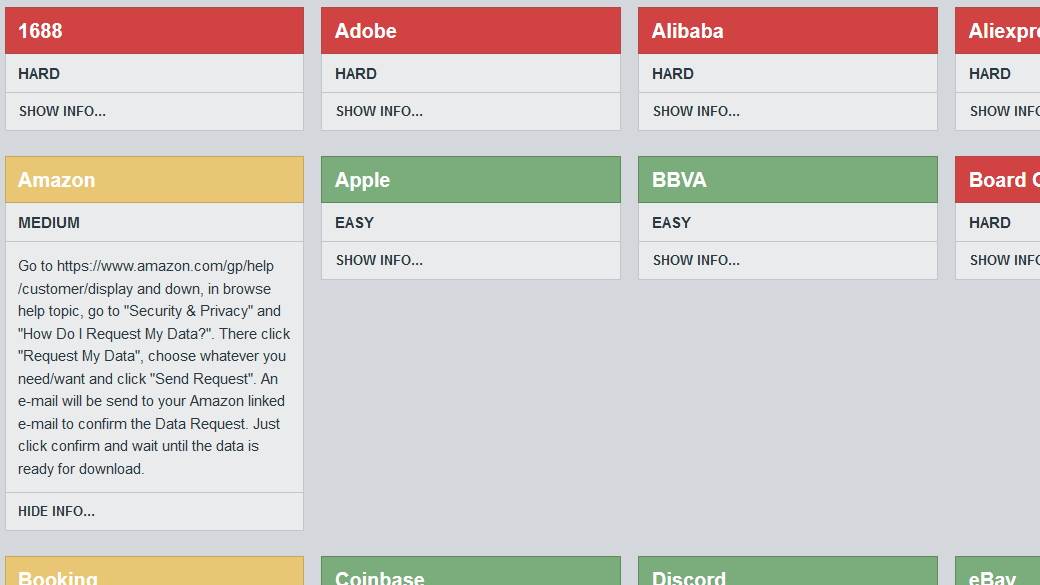Expand SHOW INFO under the 1688 card
The image size is (1040, 585).
click(x=62, y=111)
